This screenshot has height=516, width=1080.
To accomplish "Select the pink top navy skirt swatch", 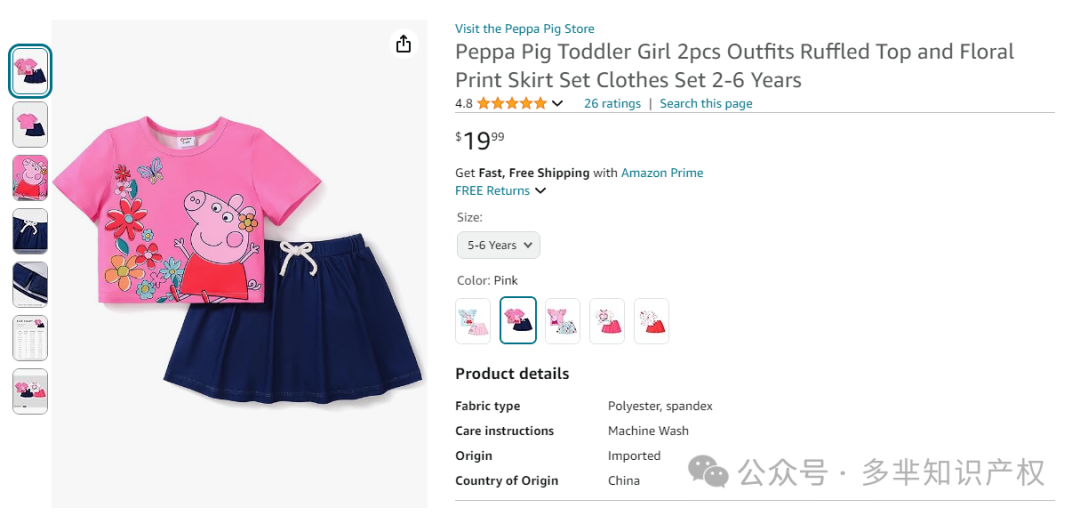I will [x=518, y=321].
